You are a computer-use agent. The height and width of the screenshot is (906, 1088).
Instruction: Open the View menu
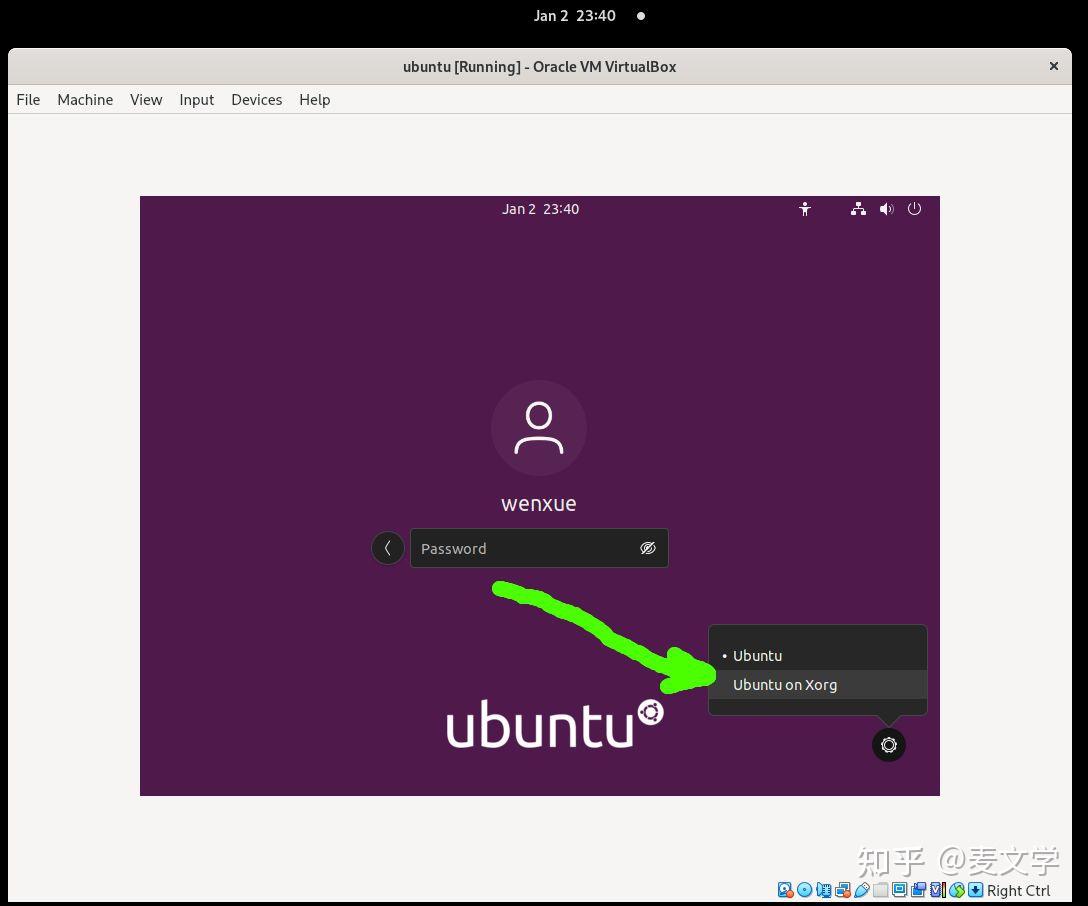(146, 100)
